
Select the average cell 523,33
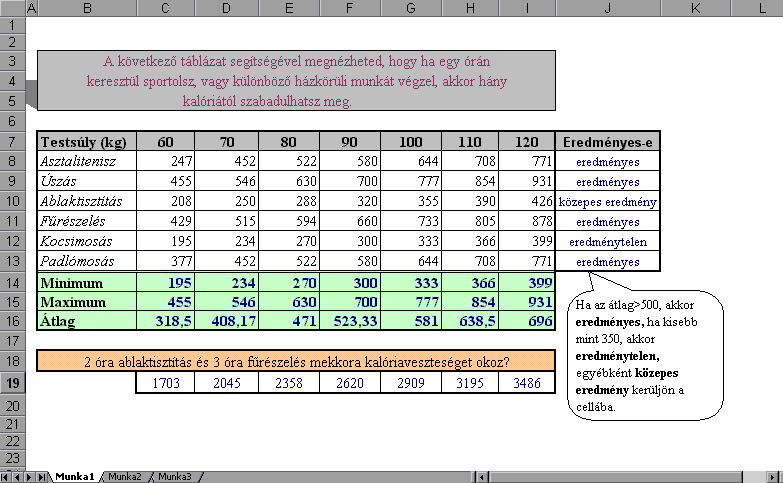tap(350, 321)
